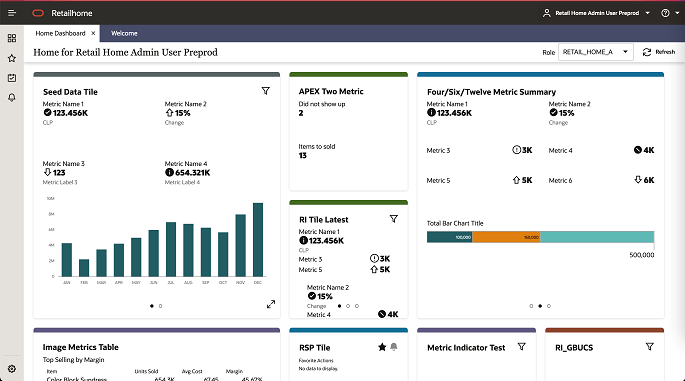The image size is (685, 381).
Task: Click the 'Top Selling by Margin' subtitle
Action: pos(73,360)
